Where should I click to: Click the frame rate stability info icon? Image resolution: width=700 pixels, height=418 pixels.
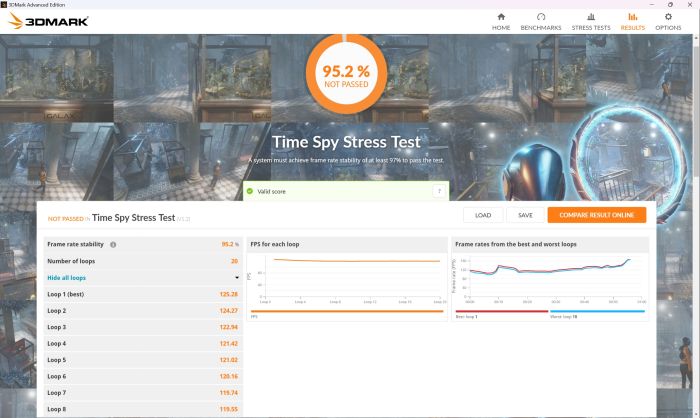113,244
